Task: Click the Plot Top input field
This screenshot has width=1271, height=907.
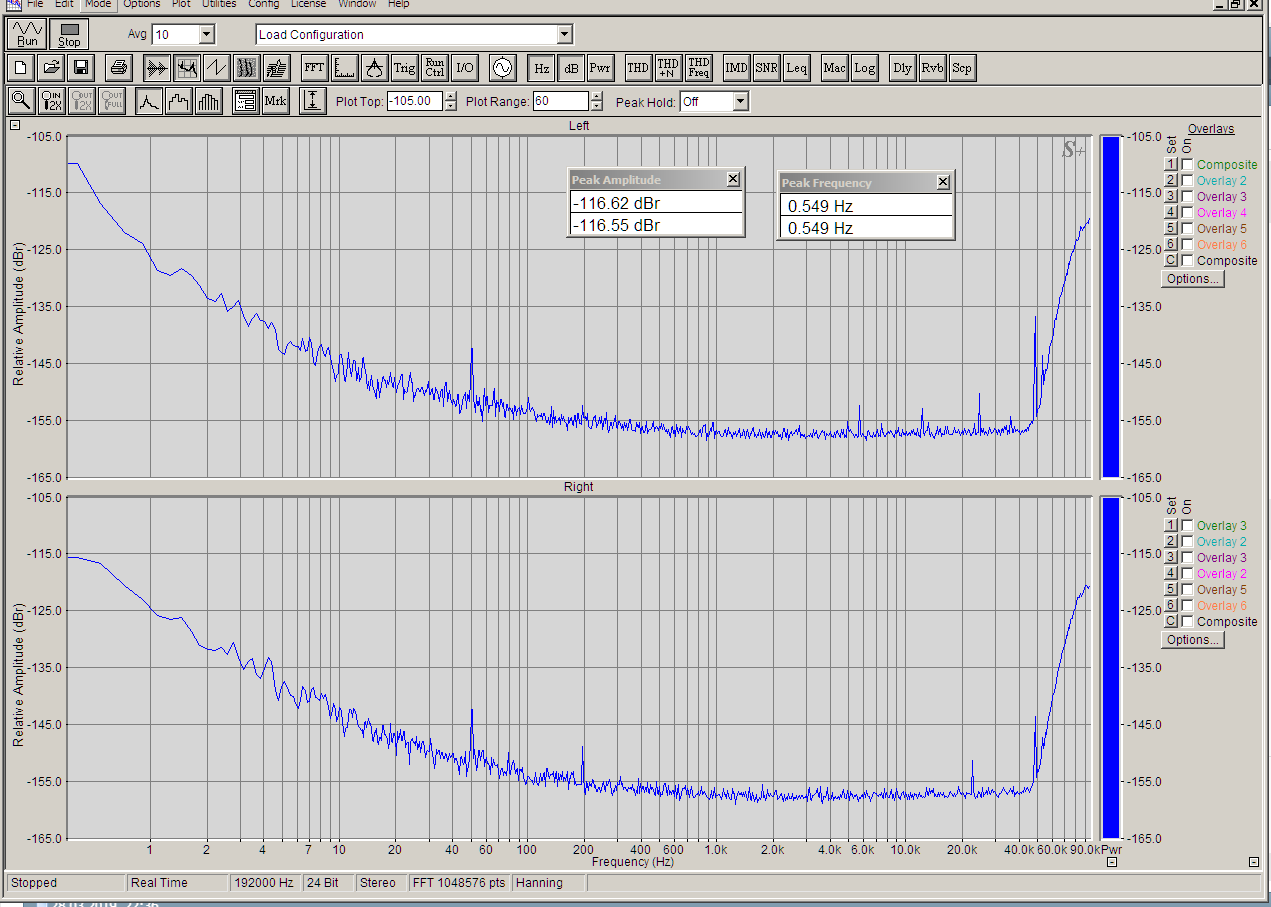Action: pos(414,101)
